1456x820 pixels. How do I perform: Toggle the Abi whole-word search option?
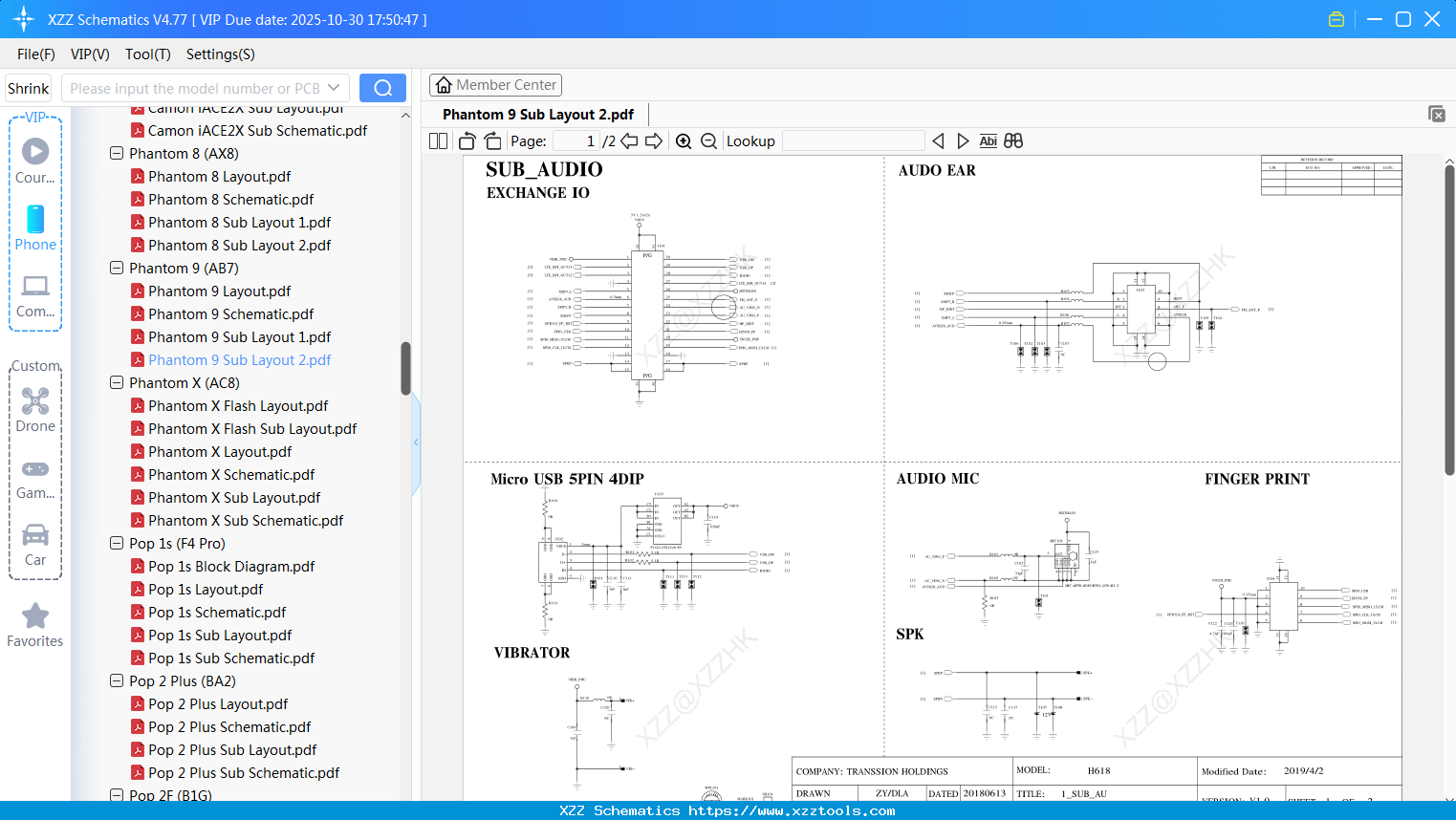(988, 140)
